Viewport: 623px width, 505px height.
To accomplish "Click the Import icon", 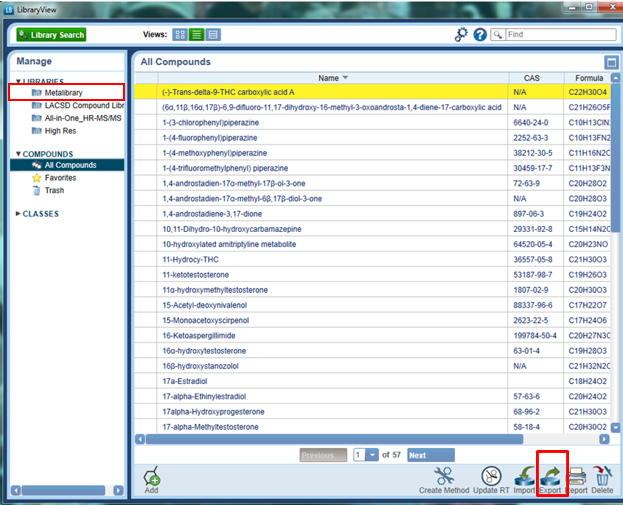I will pos(525,476).
